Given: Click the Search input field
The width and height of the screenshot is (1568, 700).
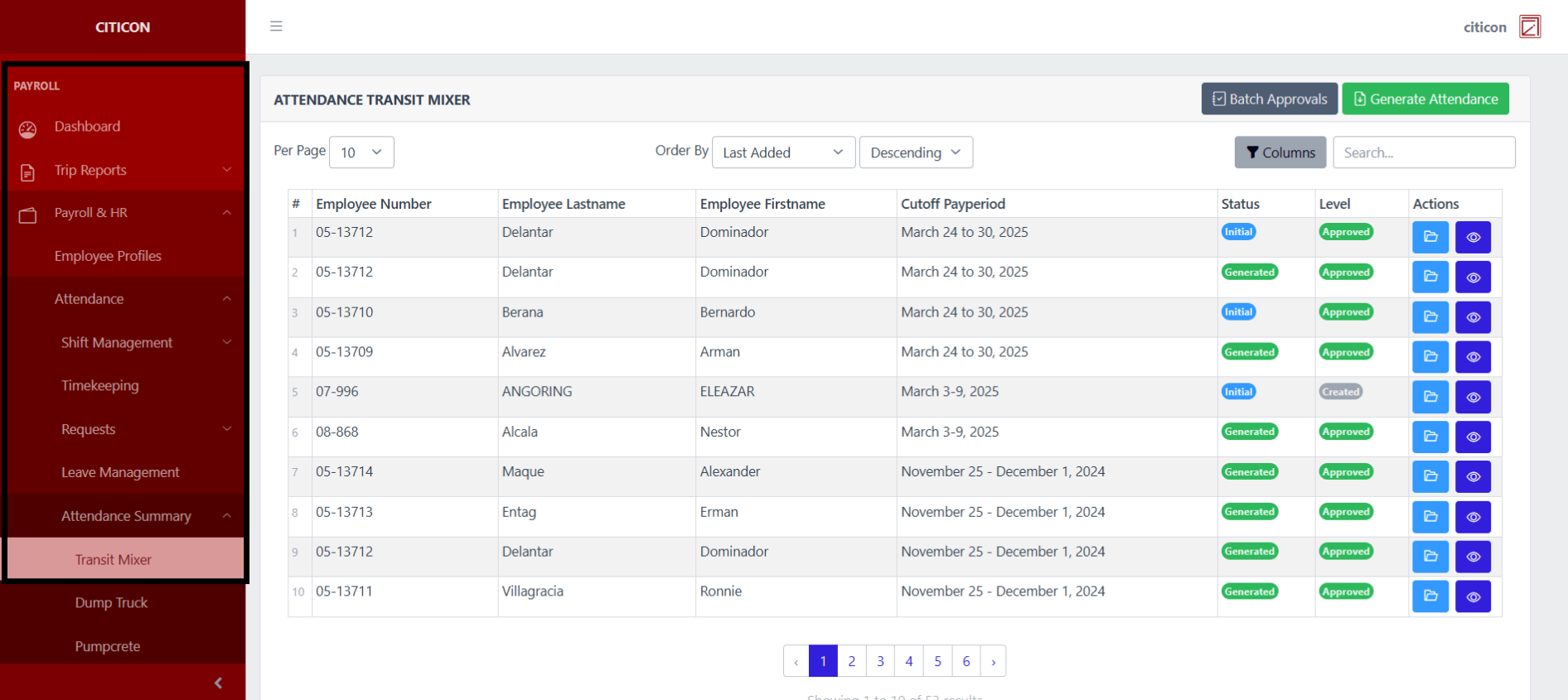Looking at the screenshot, I should coord(1423,152).
